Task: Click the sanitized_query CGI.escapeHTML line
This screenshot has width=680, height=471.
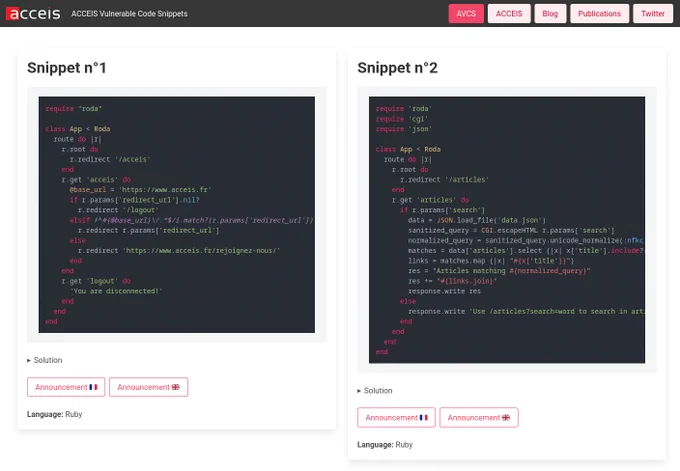Action: click(511, 230)
